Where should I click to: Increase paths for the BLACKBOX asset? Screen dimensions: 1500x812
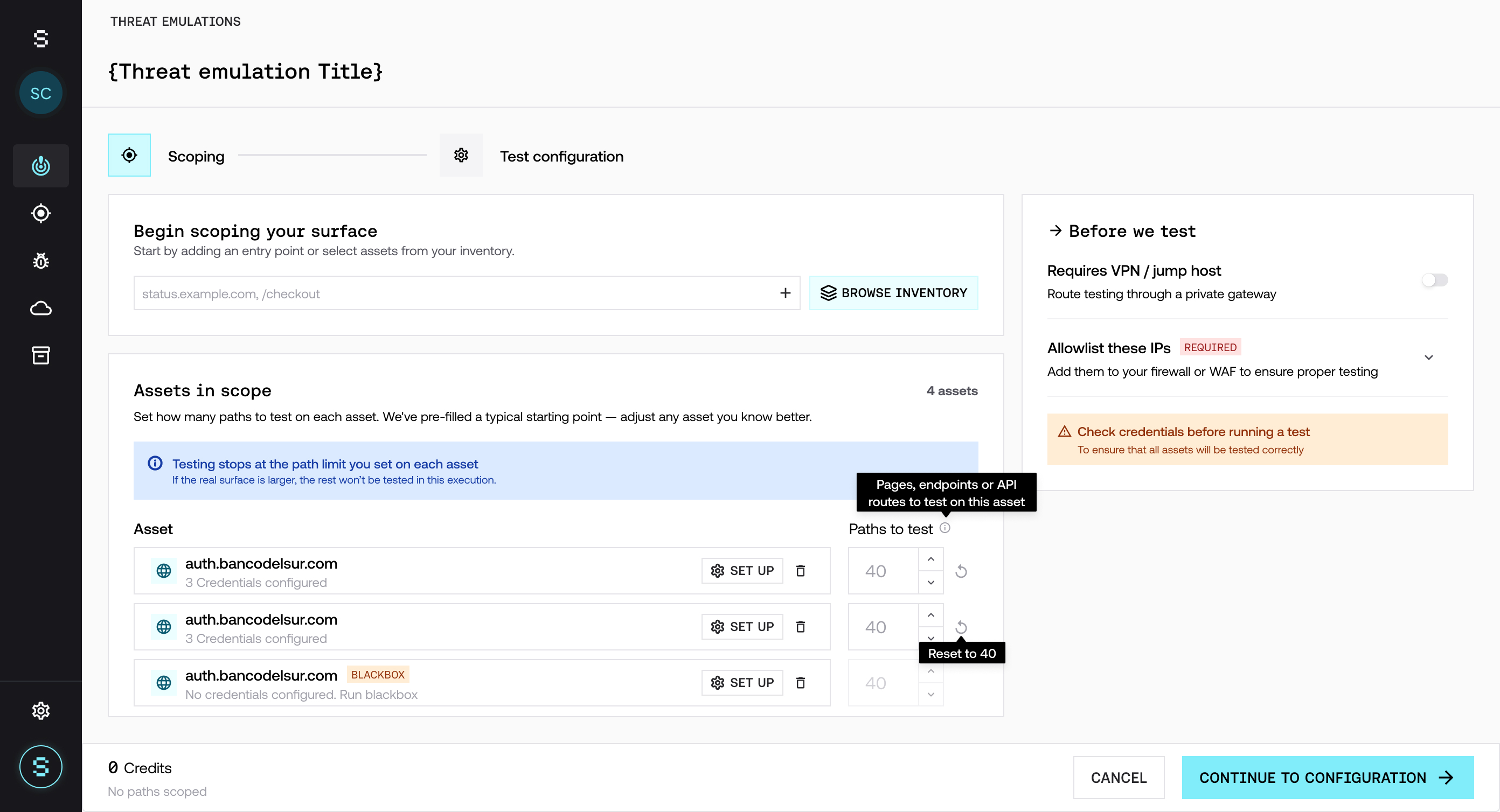pyautogui.click(x=930, y=670)
